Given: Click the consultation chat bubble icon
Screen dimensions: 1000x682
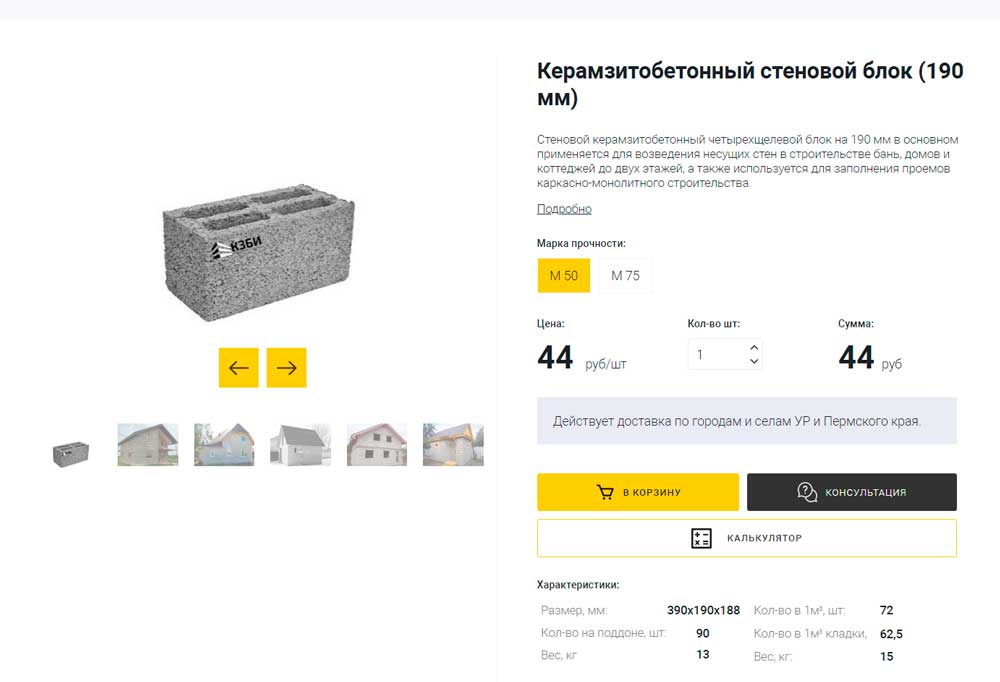Looking at the screenshot, I should [x=807, y=492].
